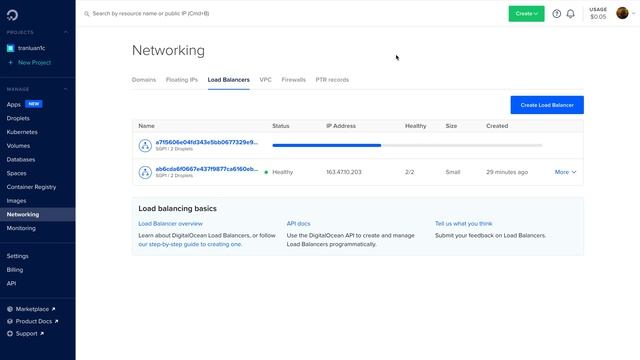Click IP address 163.47.10.203
Screen dimensions: 640x360
coord(344,172)
